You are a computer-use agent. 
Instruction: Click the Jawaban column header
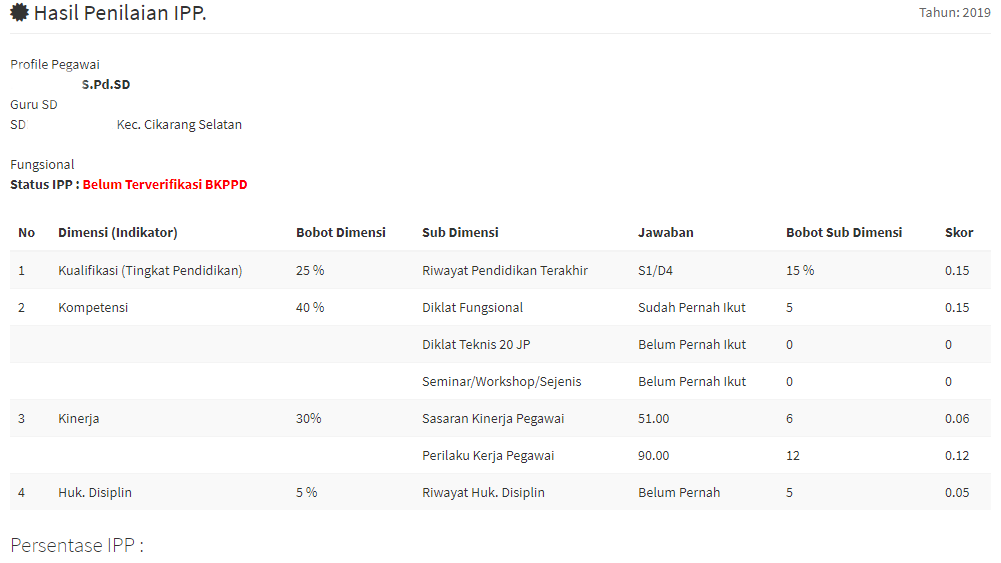click(x=665, y=233)
